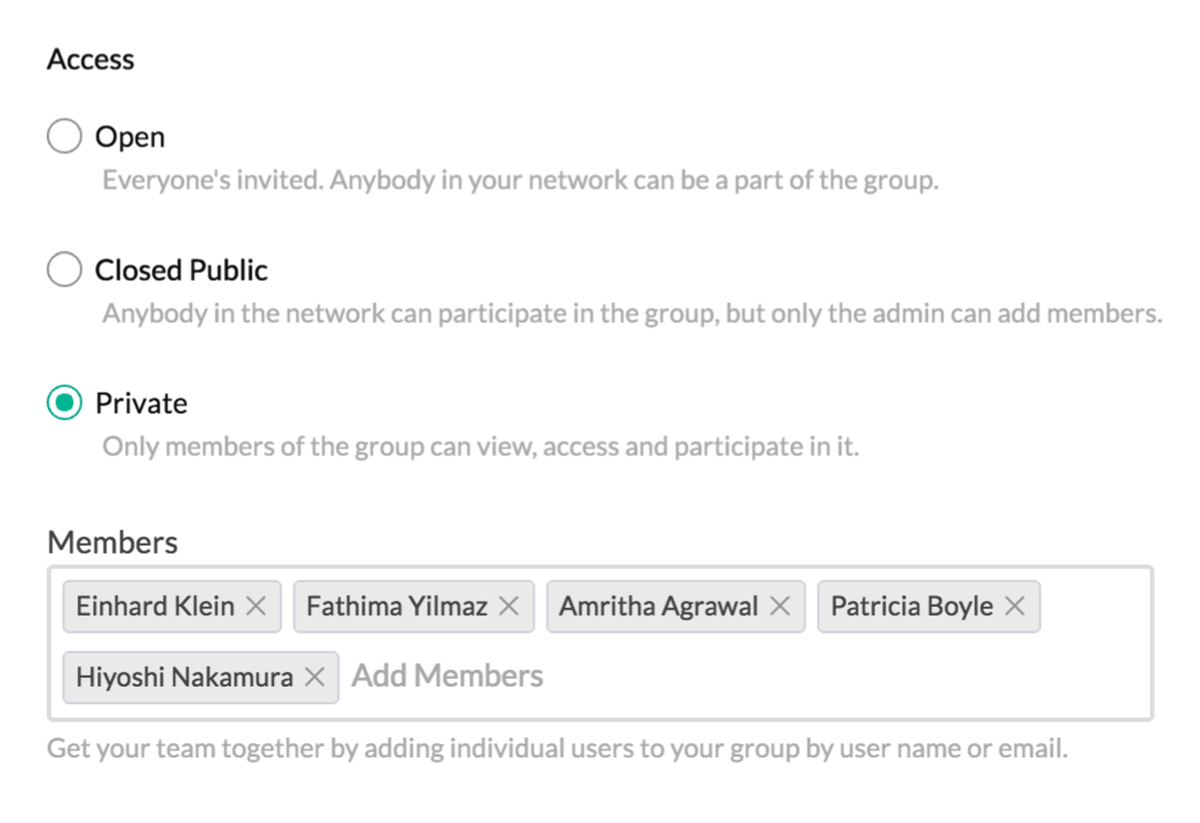Click the "Only members of the group" description

click(480, 446)
